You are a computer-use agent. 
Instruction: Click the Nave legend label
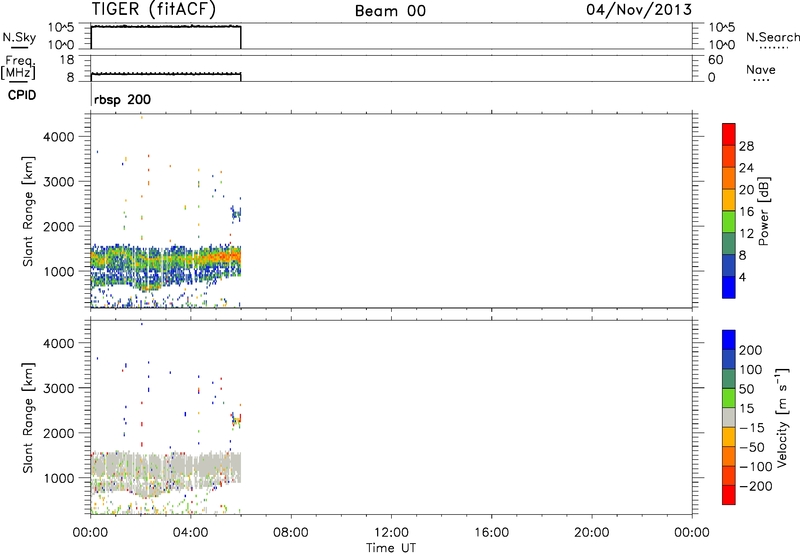(760, 69)
